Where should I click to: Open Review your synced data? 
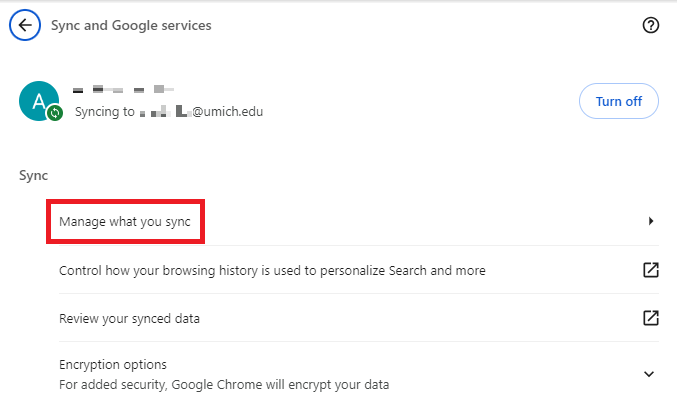click(130, 318)
